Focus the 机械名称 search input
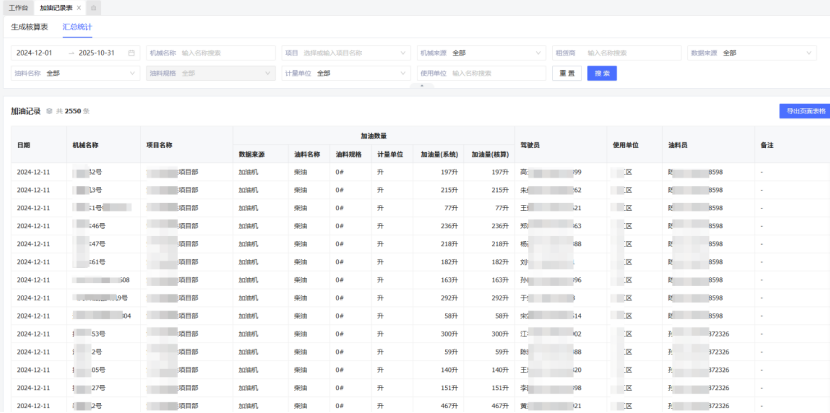This screenshot has height=413, width=830. (211, 53)
